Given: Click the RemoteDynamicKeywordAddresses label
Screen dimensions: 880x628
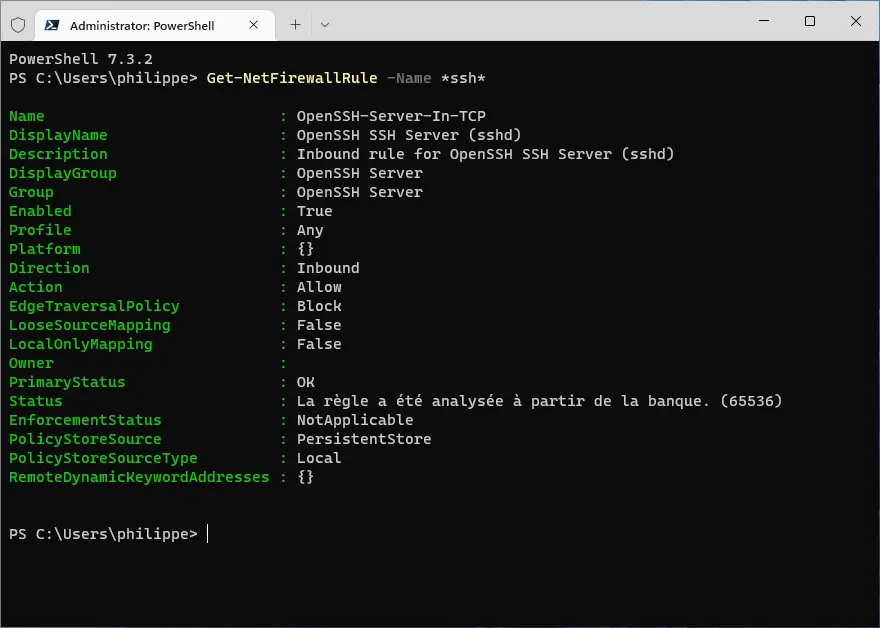Looking at the screenshot, I should coord(139,477).
